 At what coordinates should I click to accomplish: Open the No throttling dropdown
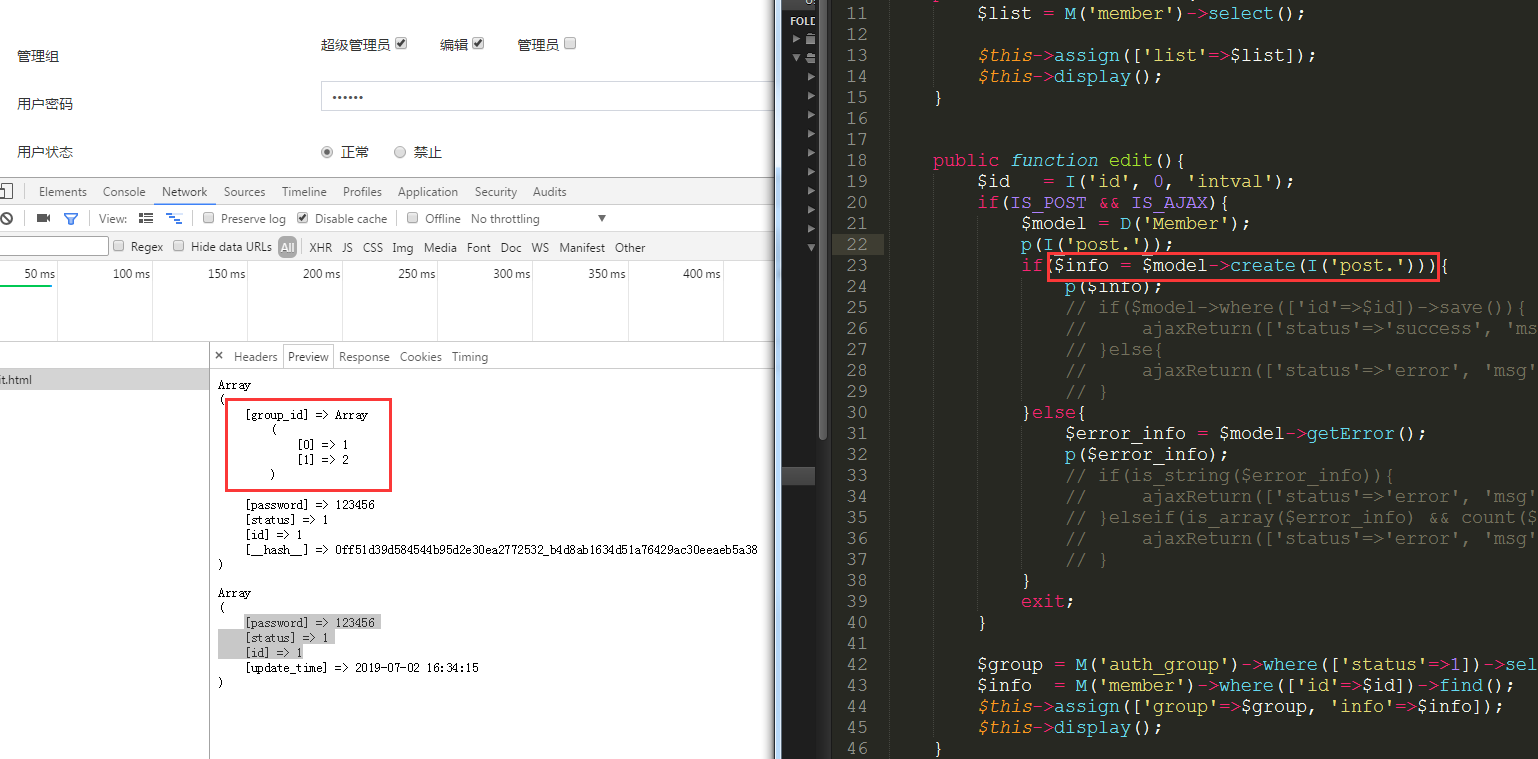pyautogui.click(x=540, y=219)
